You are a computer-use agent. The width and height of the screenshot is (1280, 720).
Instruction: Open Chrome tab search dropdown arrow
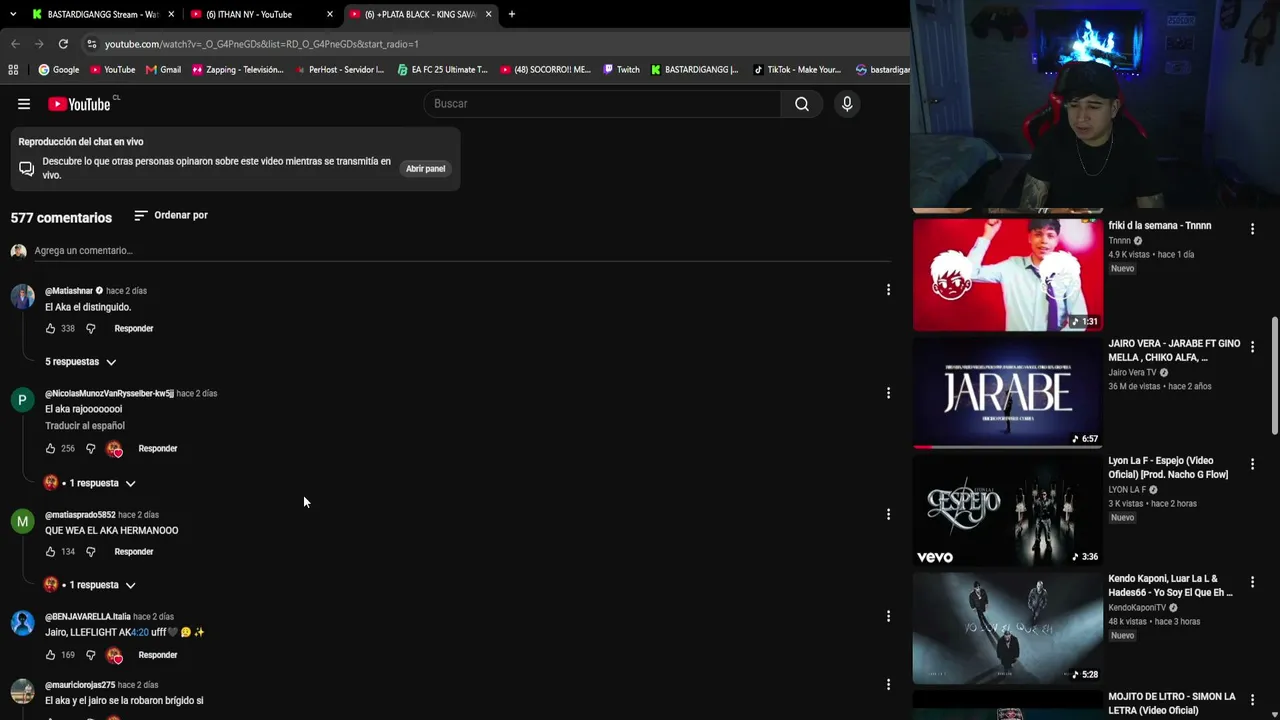coord(12,14)
